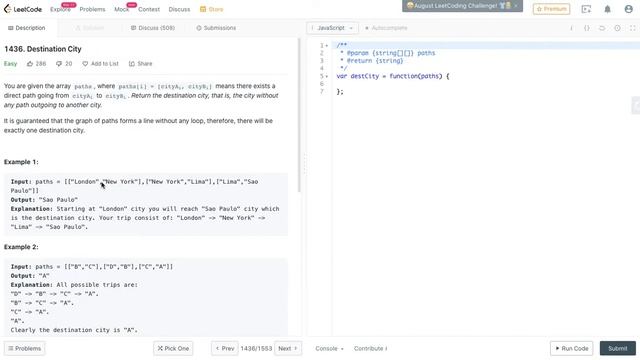Place cursor on empty editor line 6
The image size is (640, 360).
pyautogui.click(x=486, y=84)
